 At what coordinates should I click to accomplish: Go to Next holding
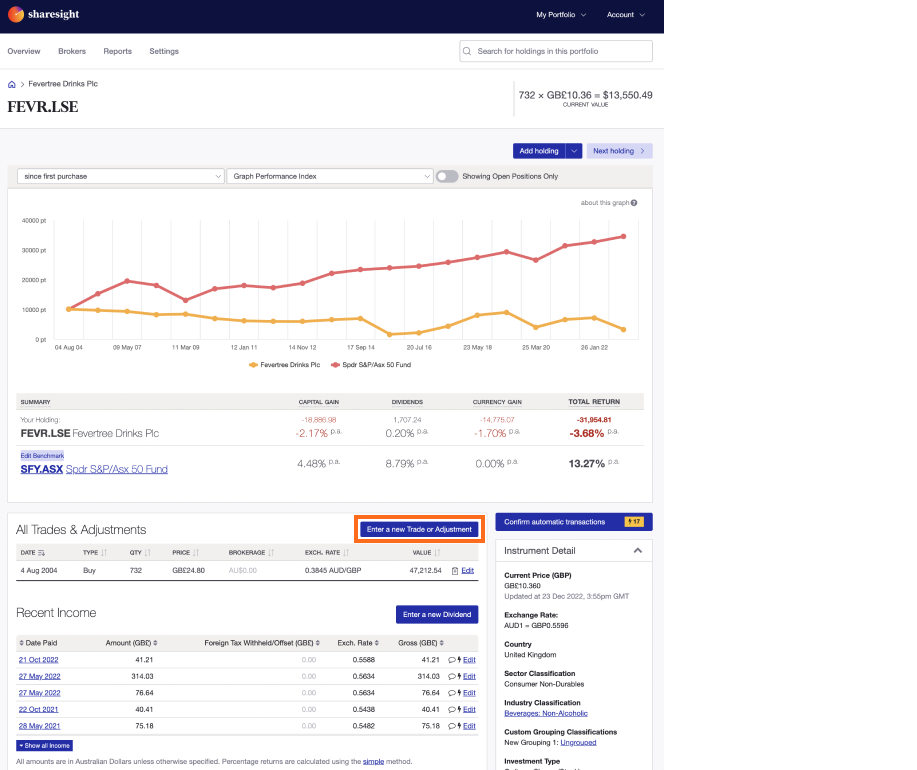(619, 151)
